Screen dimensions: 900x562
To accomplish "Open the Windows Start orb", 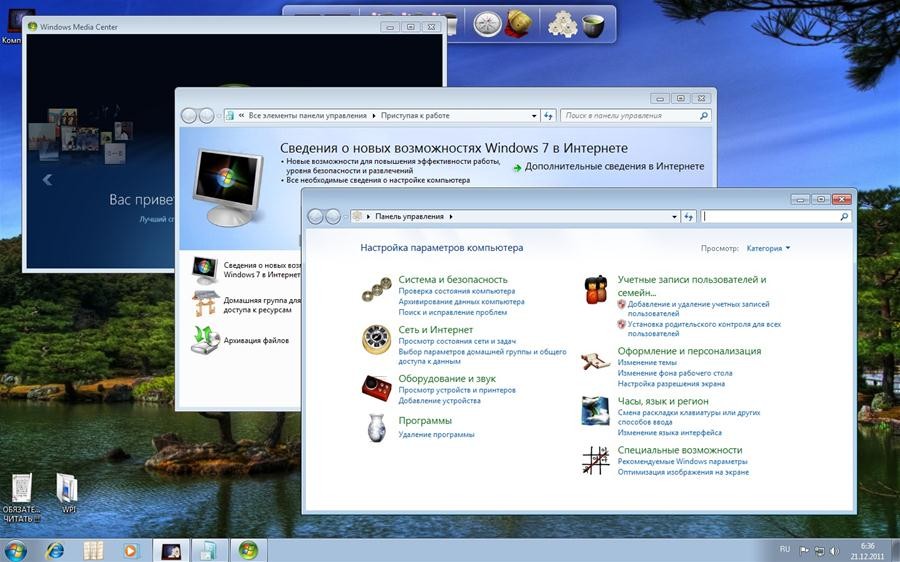I will click(x=15, y=551).
